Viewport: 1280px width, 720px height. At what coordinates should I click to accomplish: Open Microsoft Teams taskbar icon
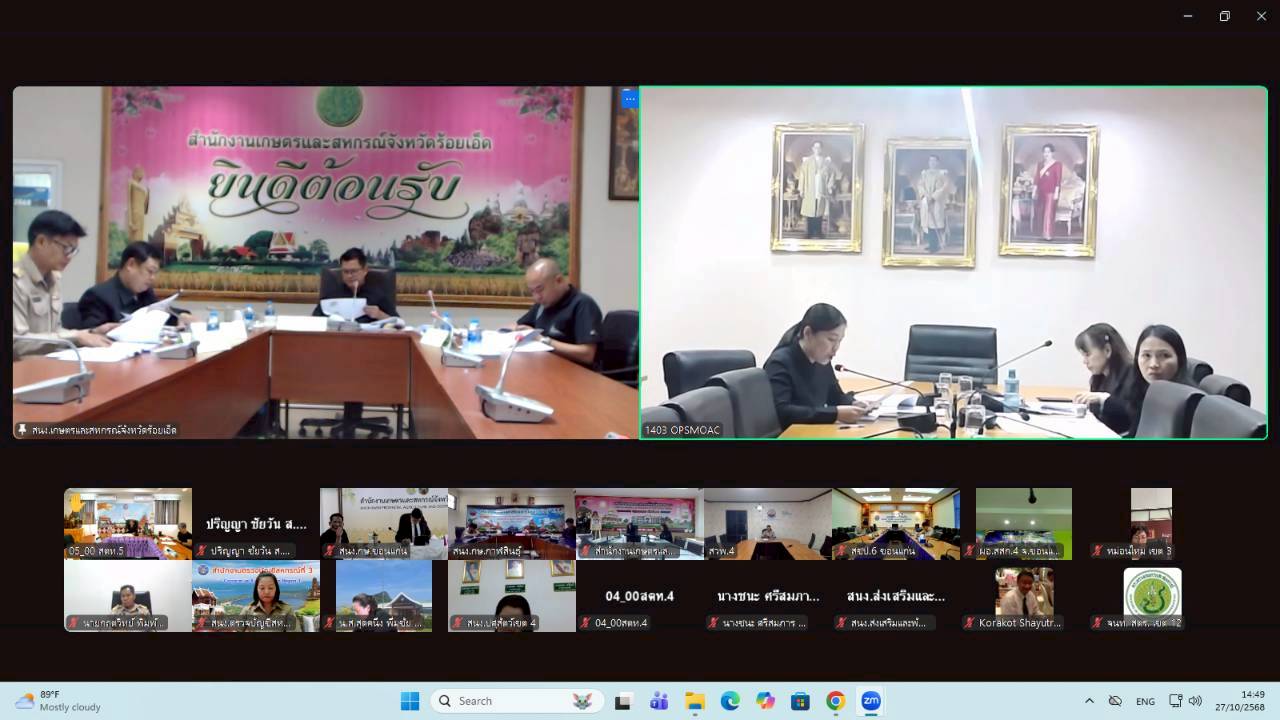coord(659,701)
